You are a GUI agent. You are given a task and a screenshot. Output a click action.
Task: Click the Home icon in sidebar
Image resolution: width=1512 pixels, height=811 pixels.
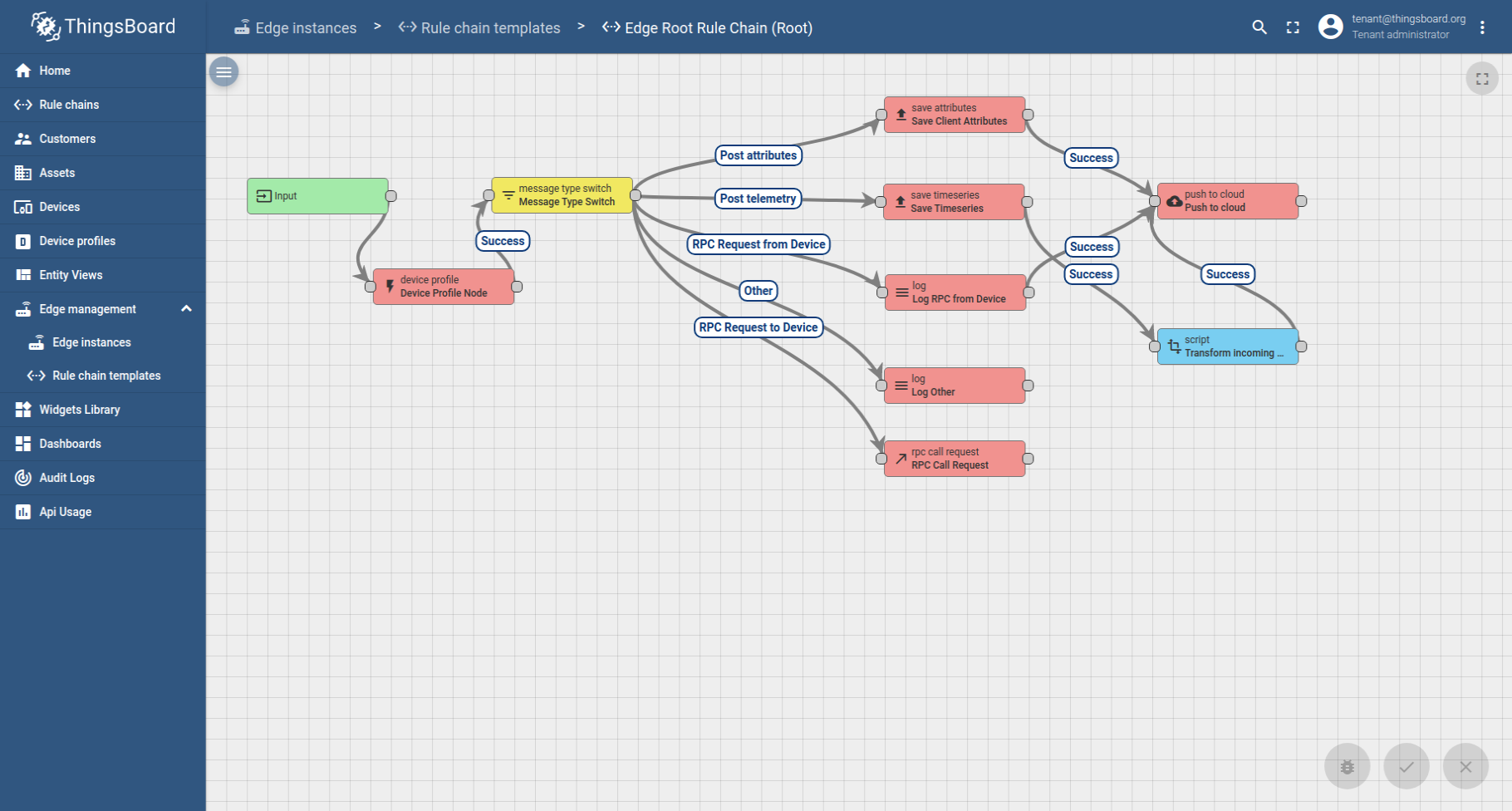(23, 71)
